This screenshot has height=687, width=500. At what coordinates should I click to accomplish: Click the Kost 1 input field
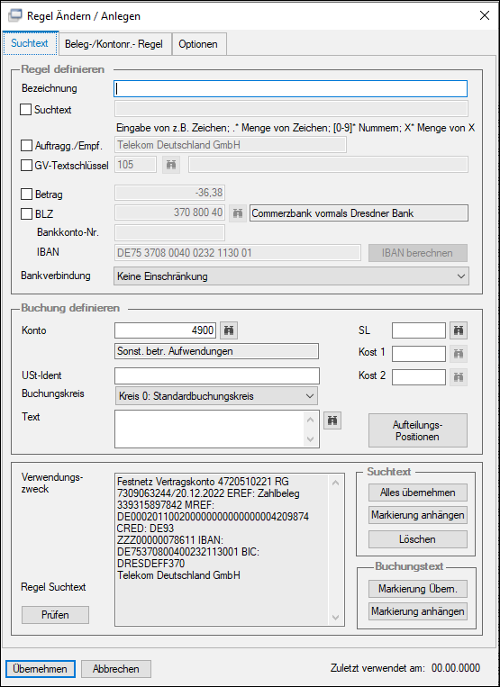418,354
